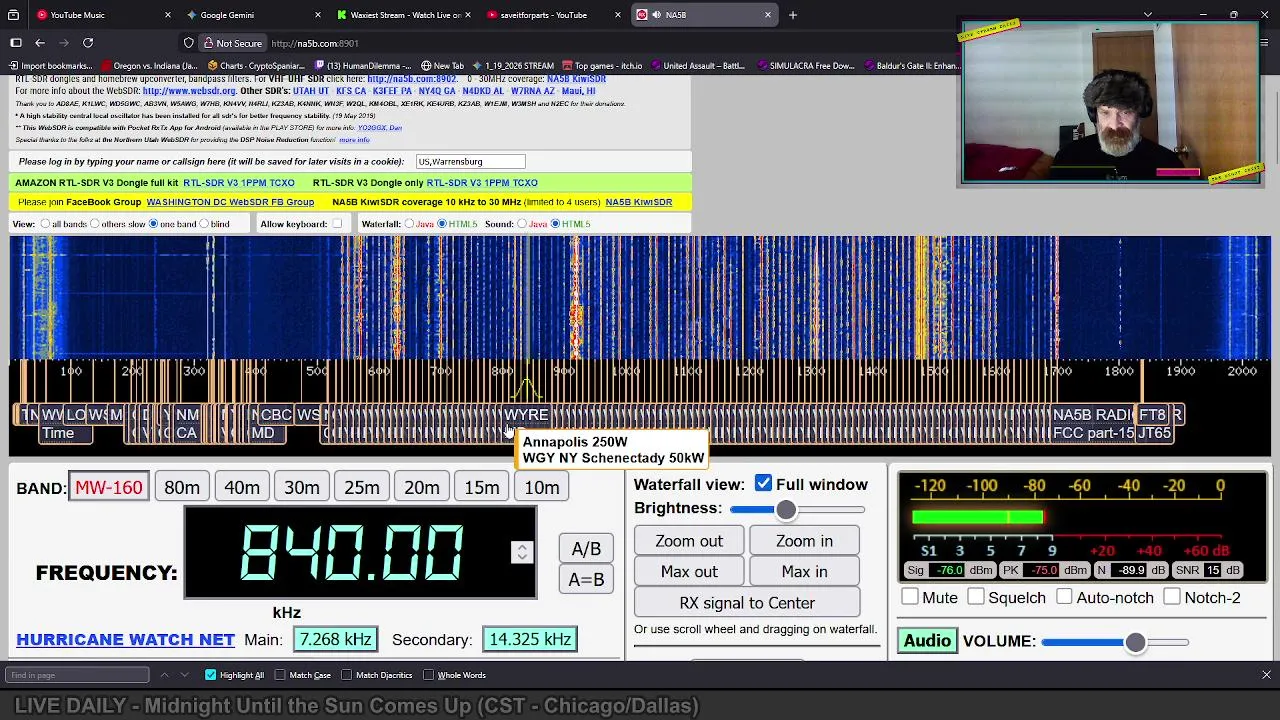This screenshot has height=720, width=1280.
Task: Close the Google Gemini tab
Action: coord(318,15)
